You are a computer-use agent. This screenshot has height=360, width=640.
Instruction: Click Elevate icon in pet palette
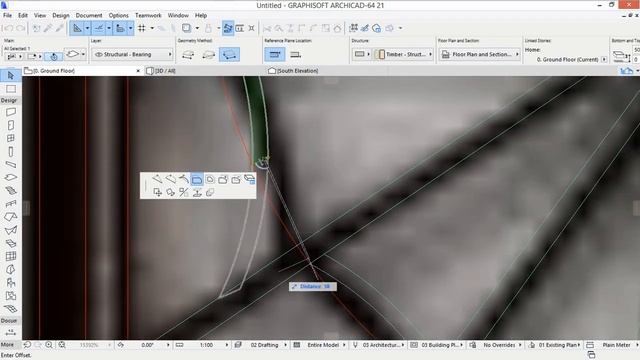coord(197,192)
